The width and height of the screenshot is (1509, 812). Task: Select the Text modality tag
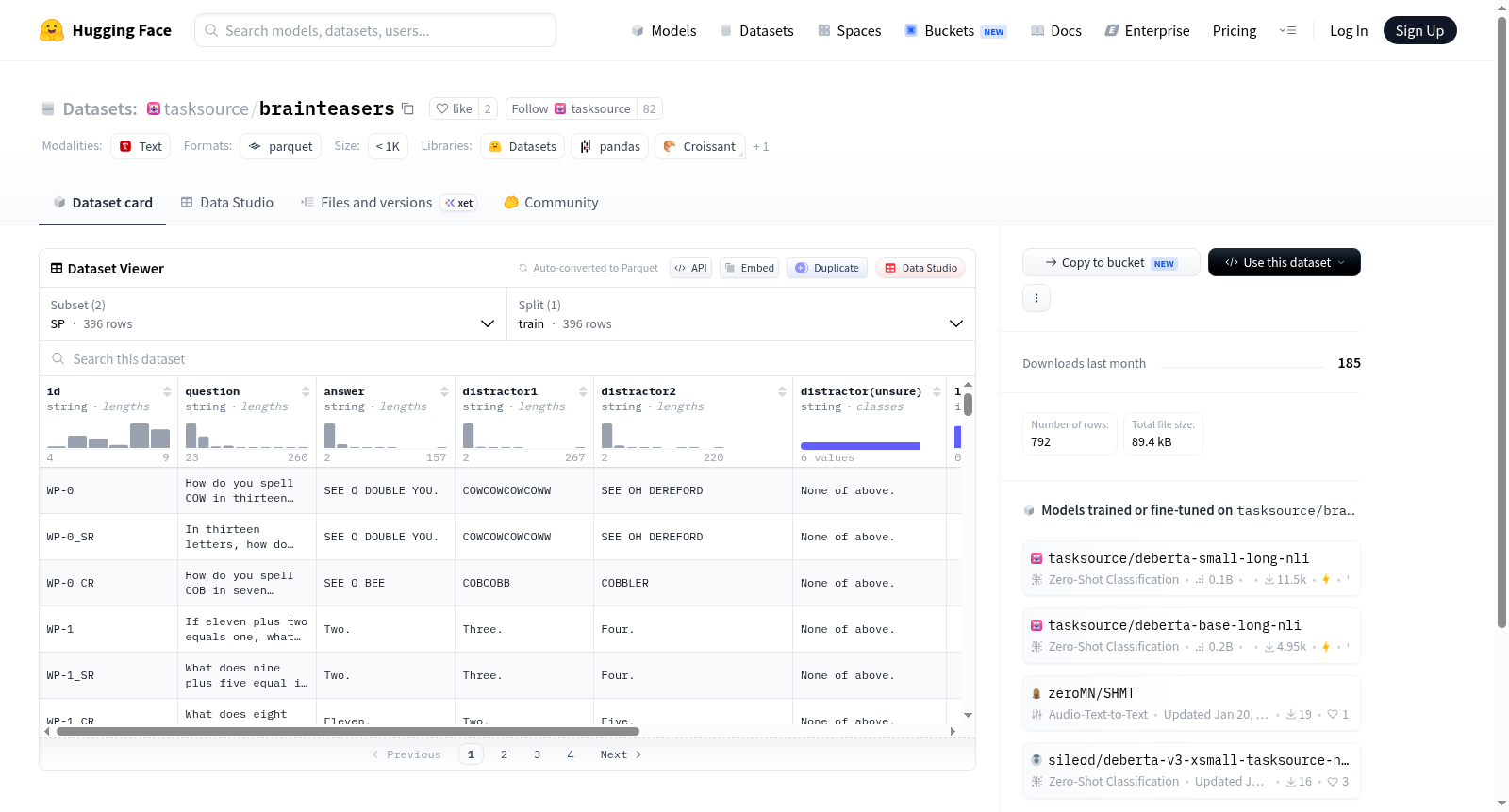pos(141,146)
